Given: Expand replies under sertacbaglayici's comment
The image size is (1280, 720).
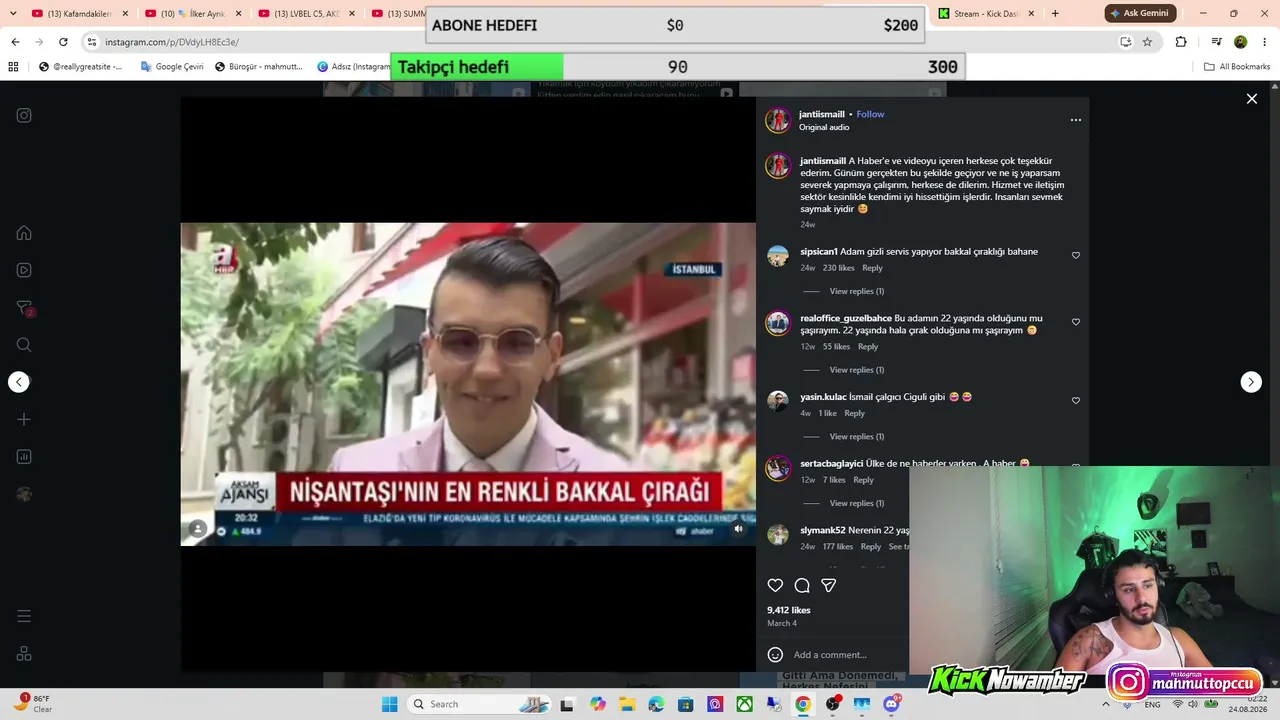Looking at the screenshot, I should pyautogui.click(x=857, y=503).
